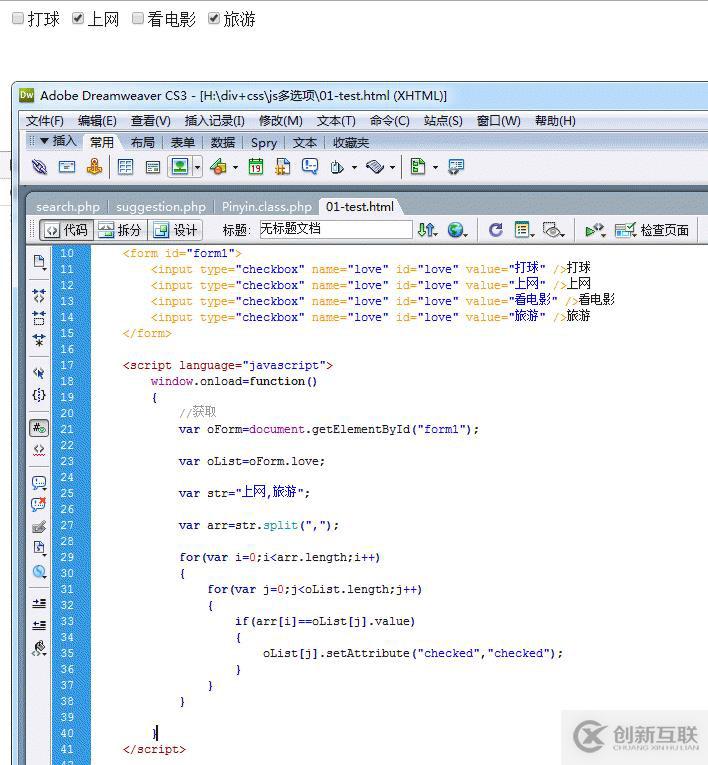Viewport: 708px width, 765px height.
Task: Uncheck the 上网 checkbox
Action: pos(78,19)
